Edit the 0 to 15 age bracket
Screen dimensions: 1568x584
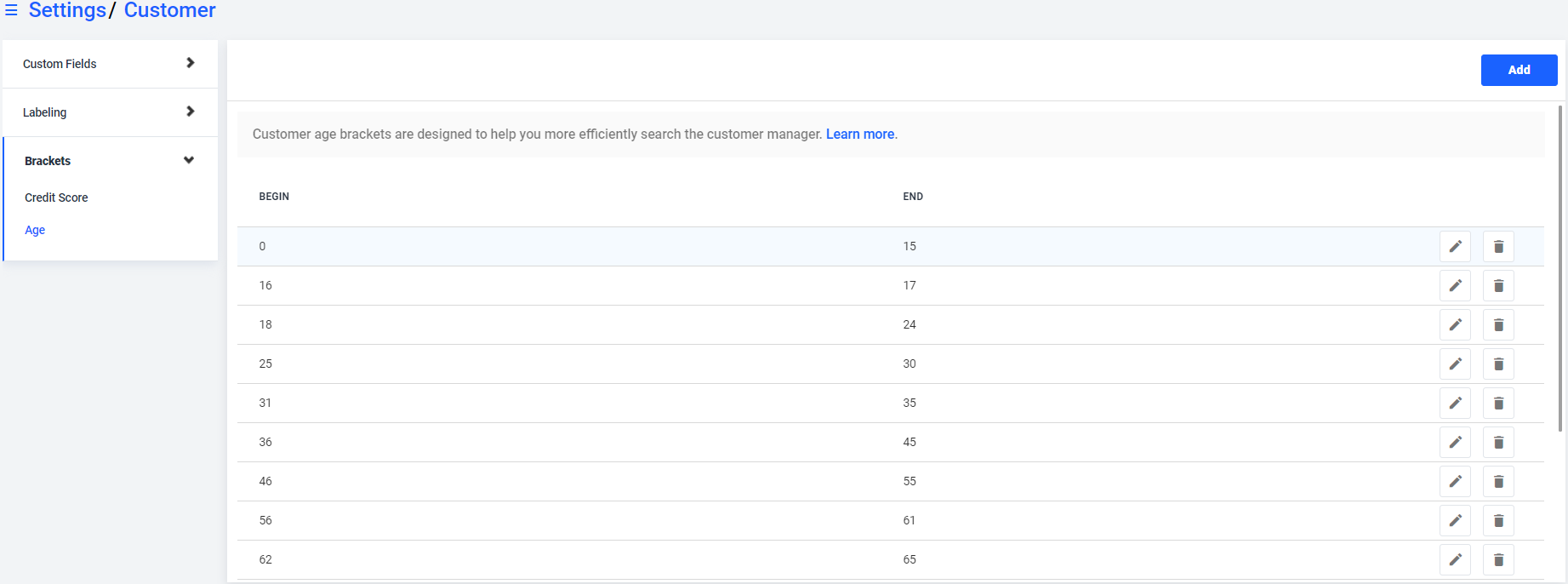1455,247
